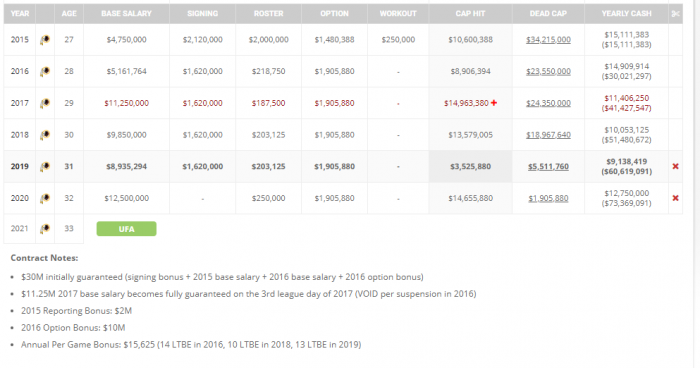Click the red plus next to $14,963,380
This screenshot has height=368, width=700.
494,103
